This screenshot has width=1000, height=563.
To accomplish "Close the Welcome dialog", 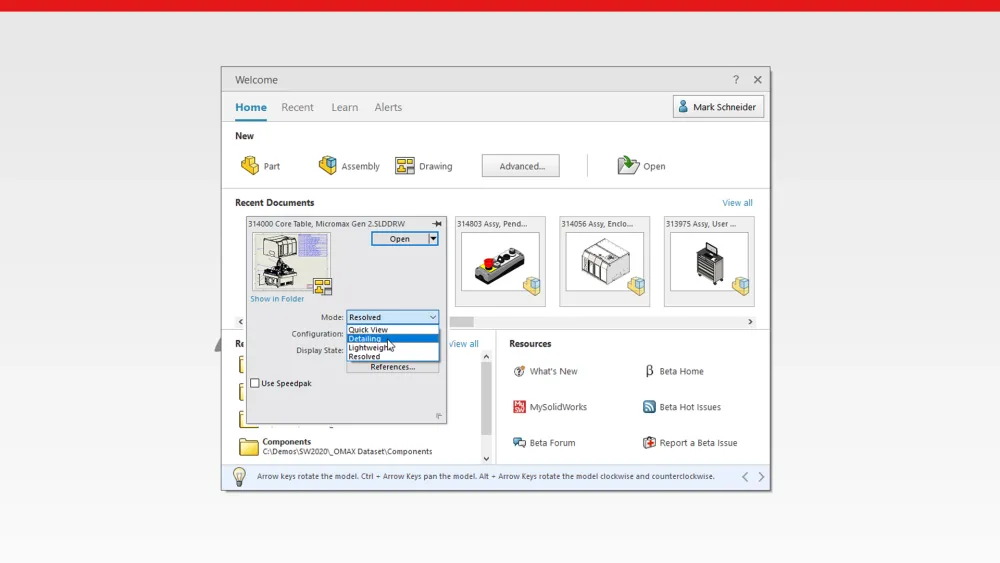I will 758,80.
